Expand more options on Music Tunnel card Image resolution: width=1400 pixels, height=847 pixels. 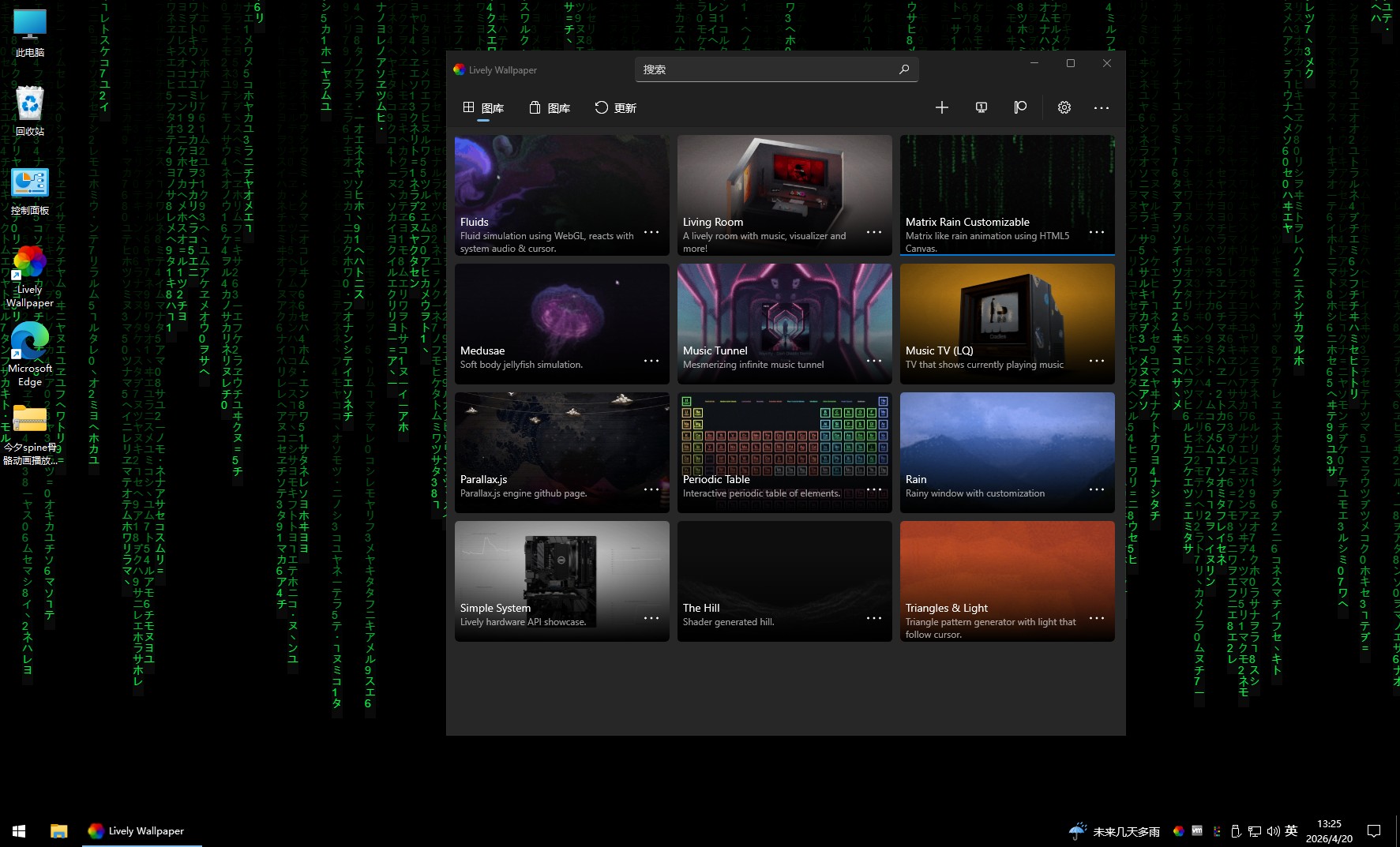point(873,361)
